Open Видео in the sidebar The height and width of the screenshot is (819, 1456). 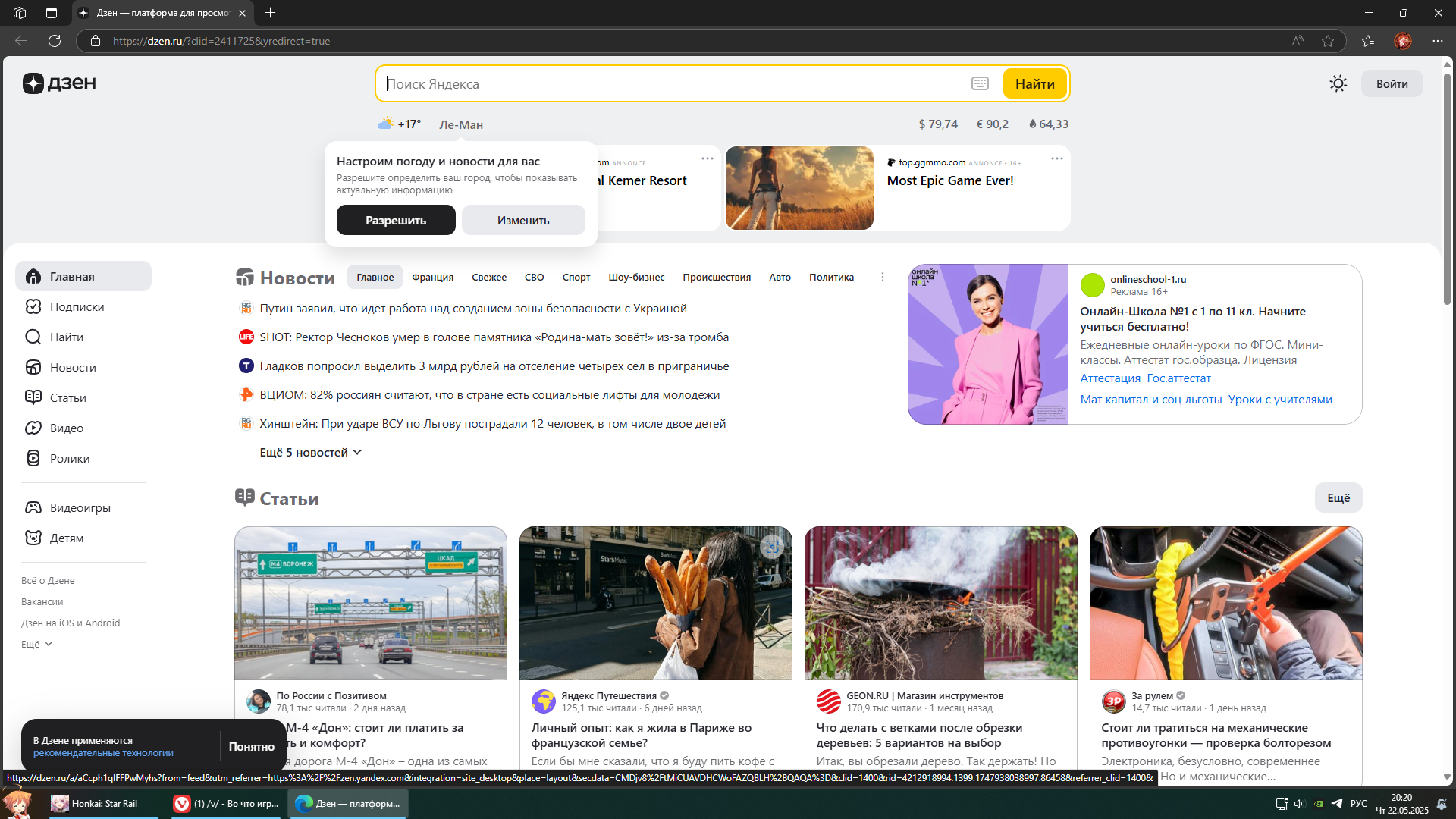83,428
